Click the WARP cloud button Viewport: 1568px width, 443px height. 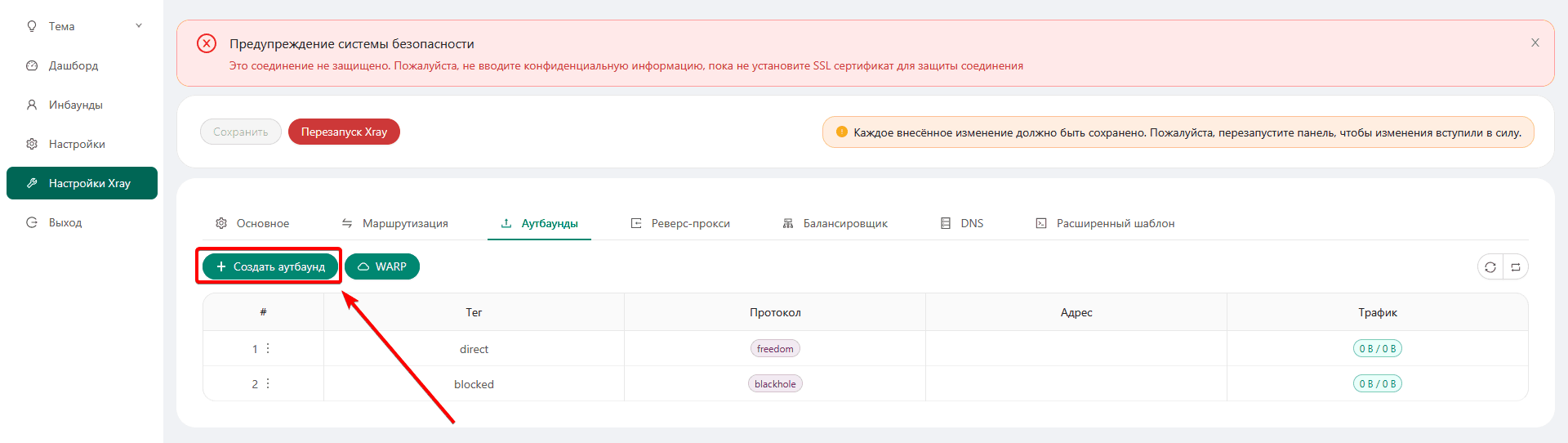pyautogui.click(x=382, y=266)
